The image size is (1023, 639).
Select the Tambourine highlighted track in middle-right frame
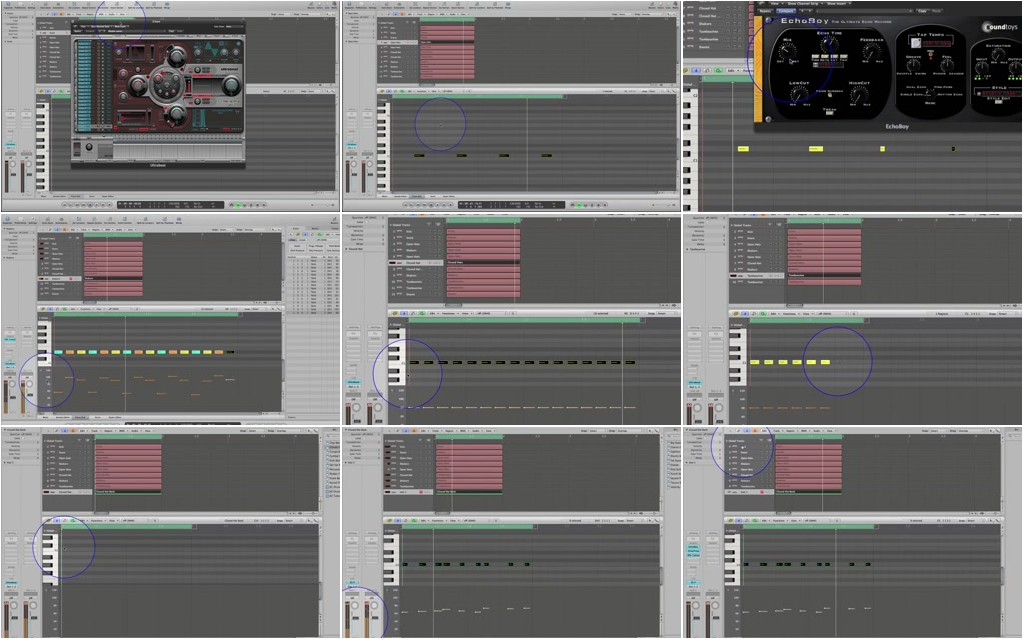[x=756, y=275]
